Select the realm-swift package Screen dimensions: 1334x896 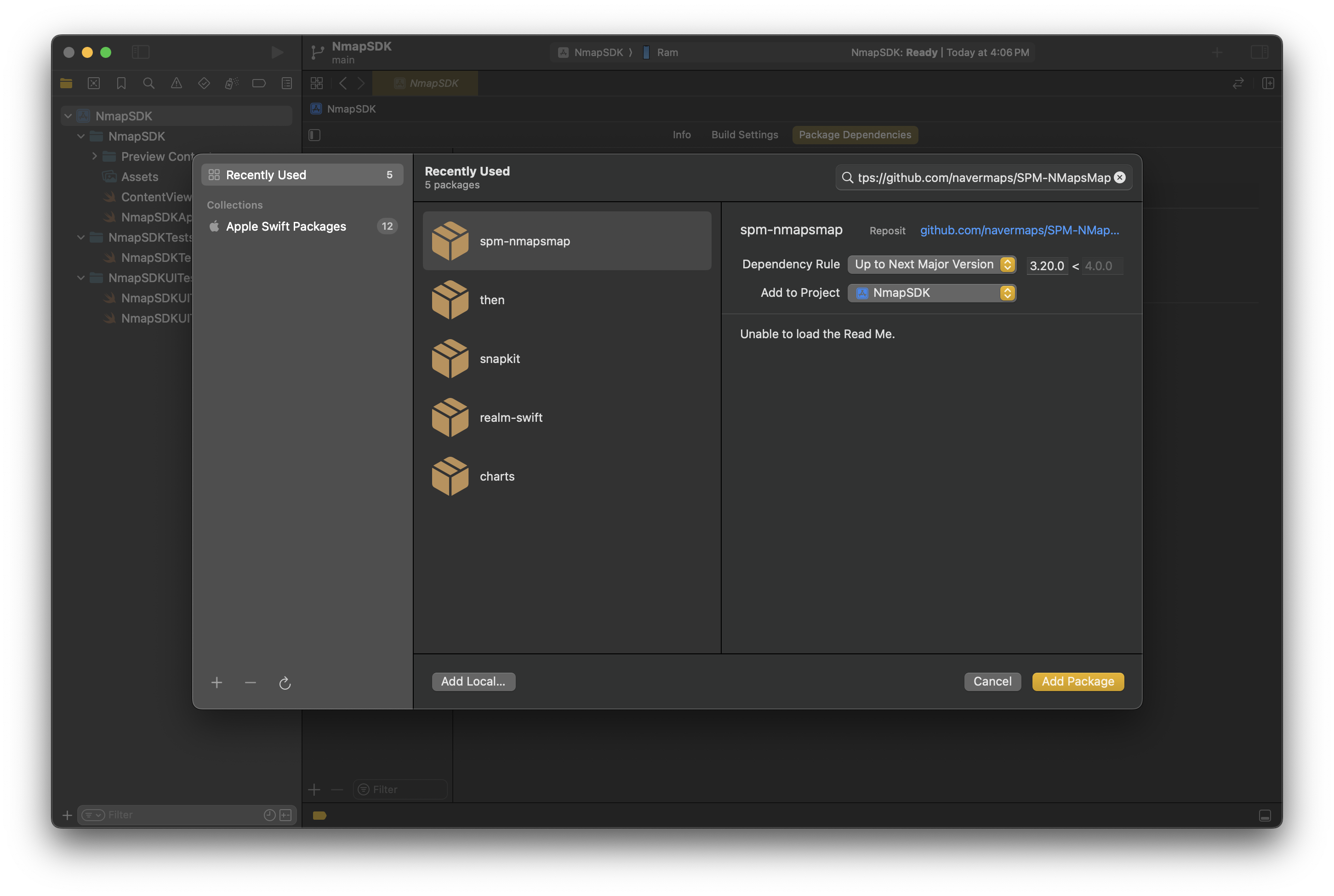(x=567, y=418)
